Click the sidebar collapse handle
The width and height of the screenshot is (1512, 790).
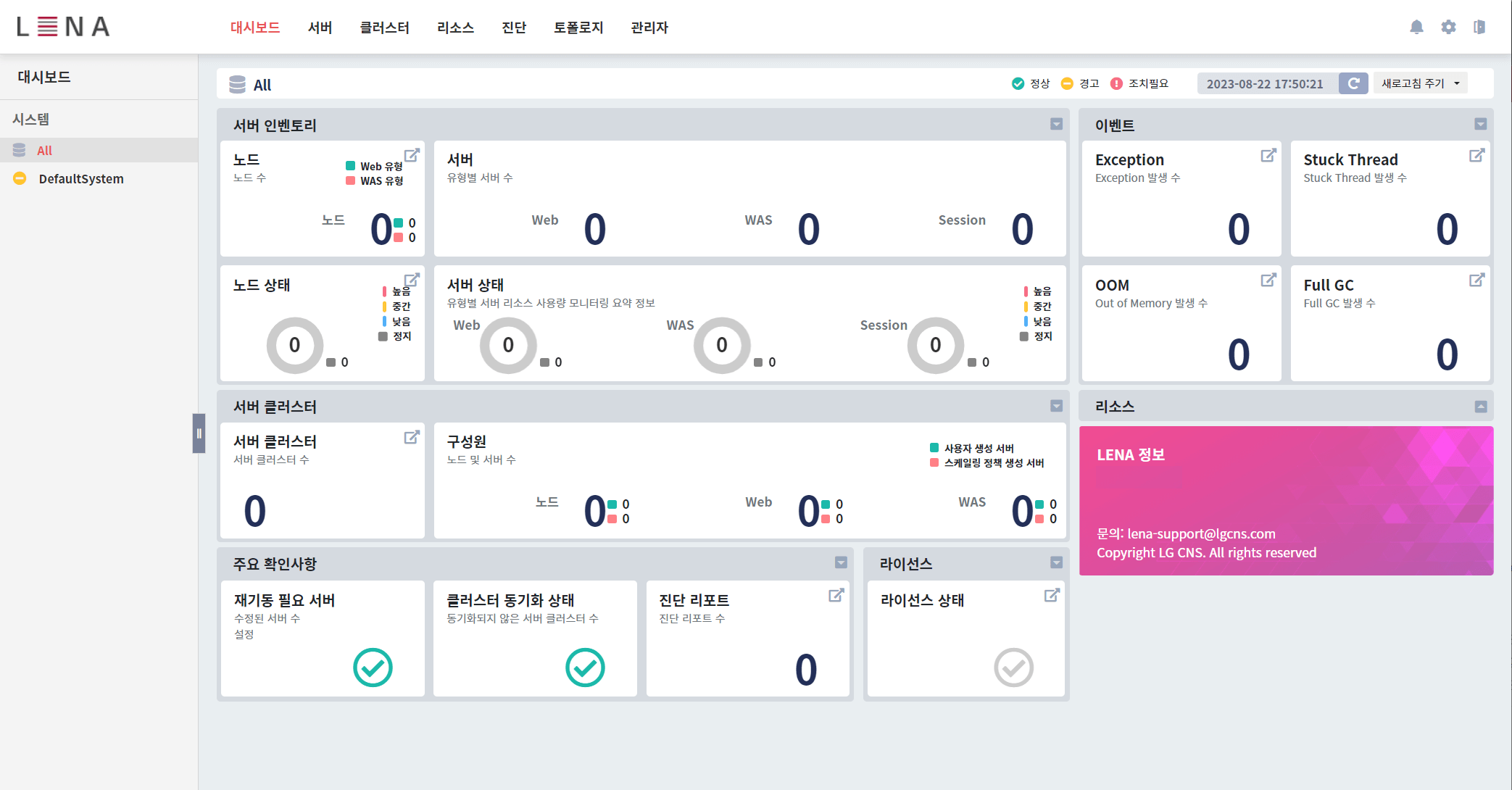(x=199, y=433)
